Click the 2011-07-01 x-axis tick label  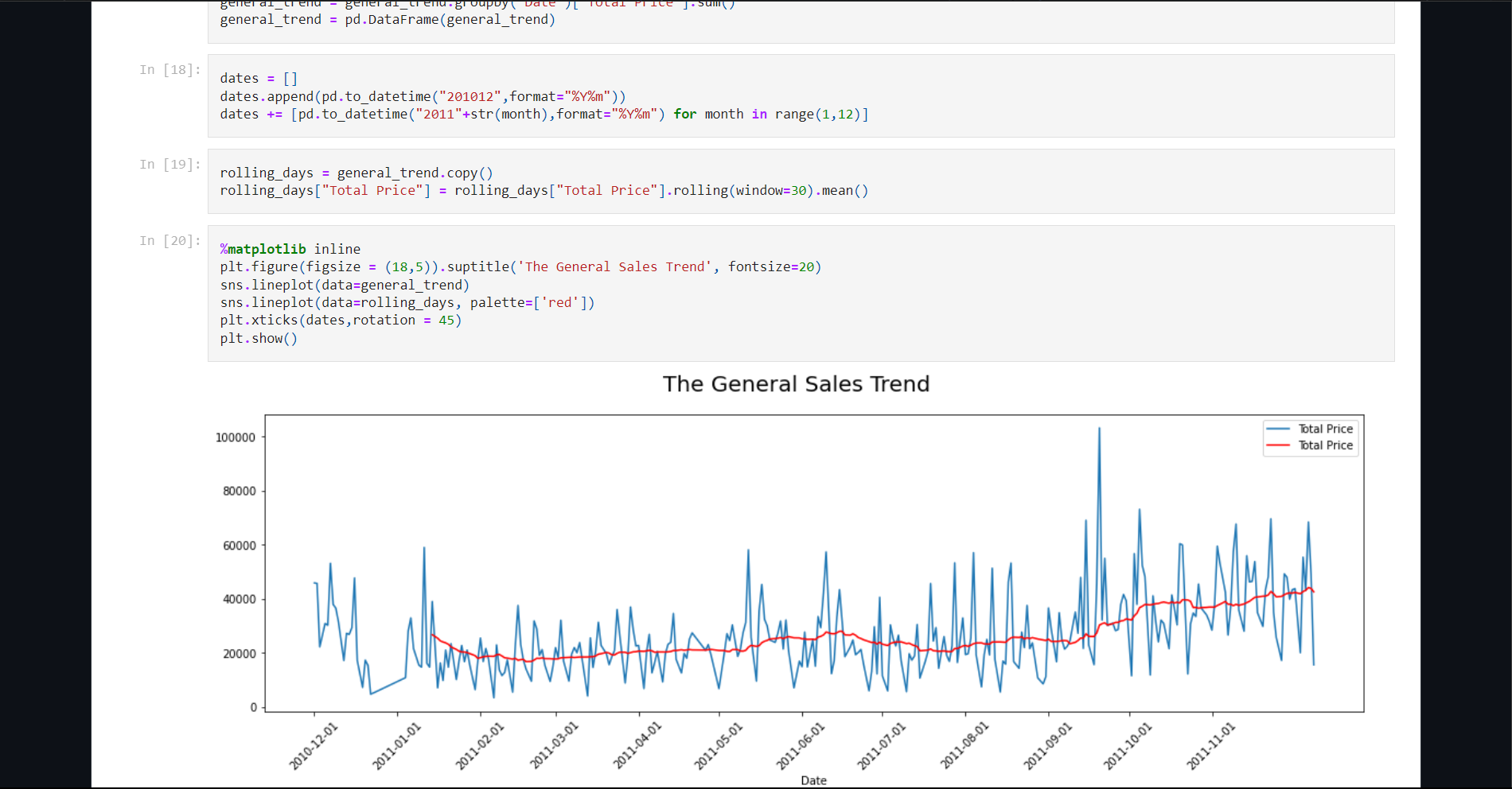(x=881, y=747)
